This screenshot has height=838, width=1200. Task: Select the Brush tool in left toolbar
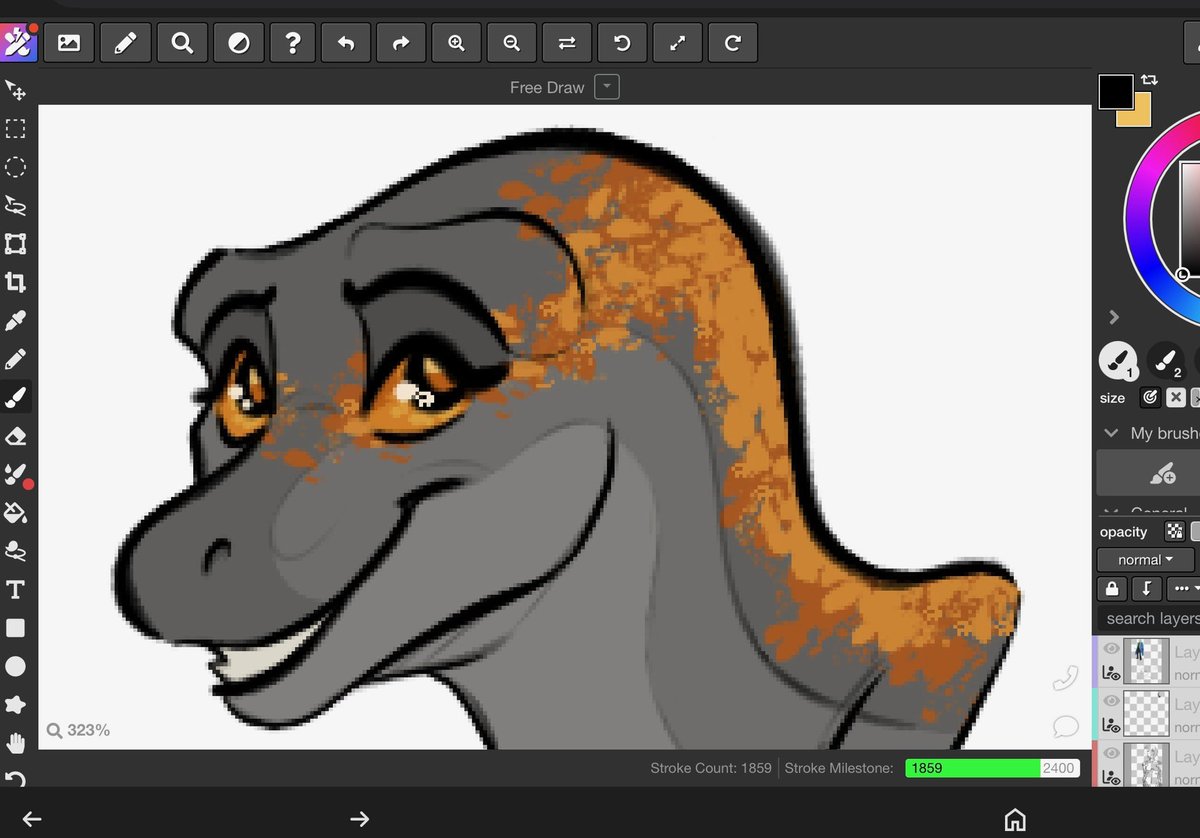15,398
